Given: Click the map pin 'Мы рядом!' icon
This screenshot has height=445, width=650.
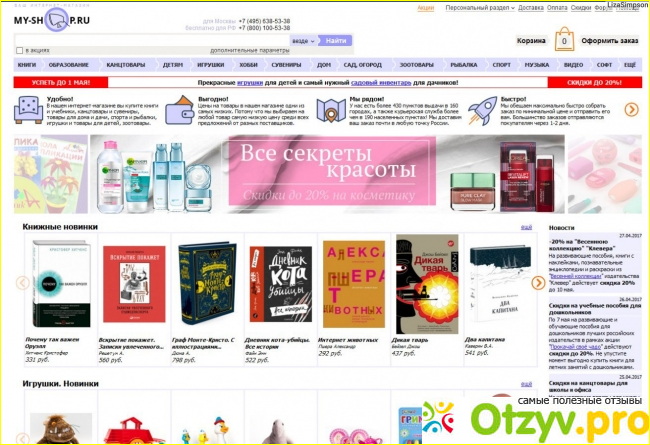Looking at the screenshot, I should 331,110.
